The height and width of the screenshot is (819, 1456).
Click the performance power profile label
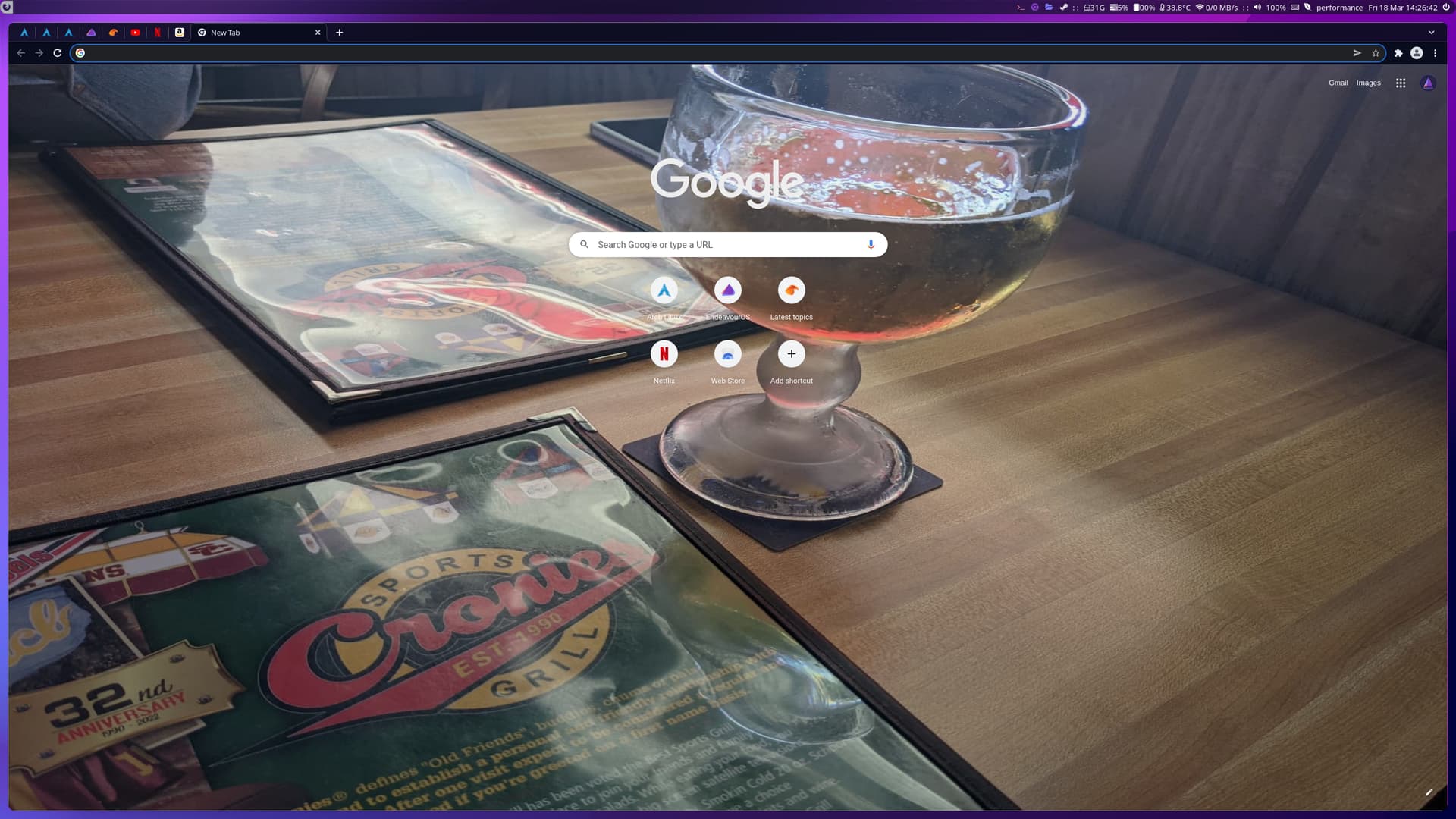coord(1339,8)
